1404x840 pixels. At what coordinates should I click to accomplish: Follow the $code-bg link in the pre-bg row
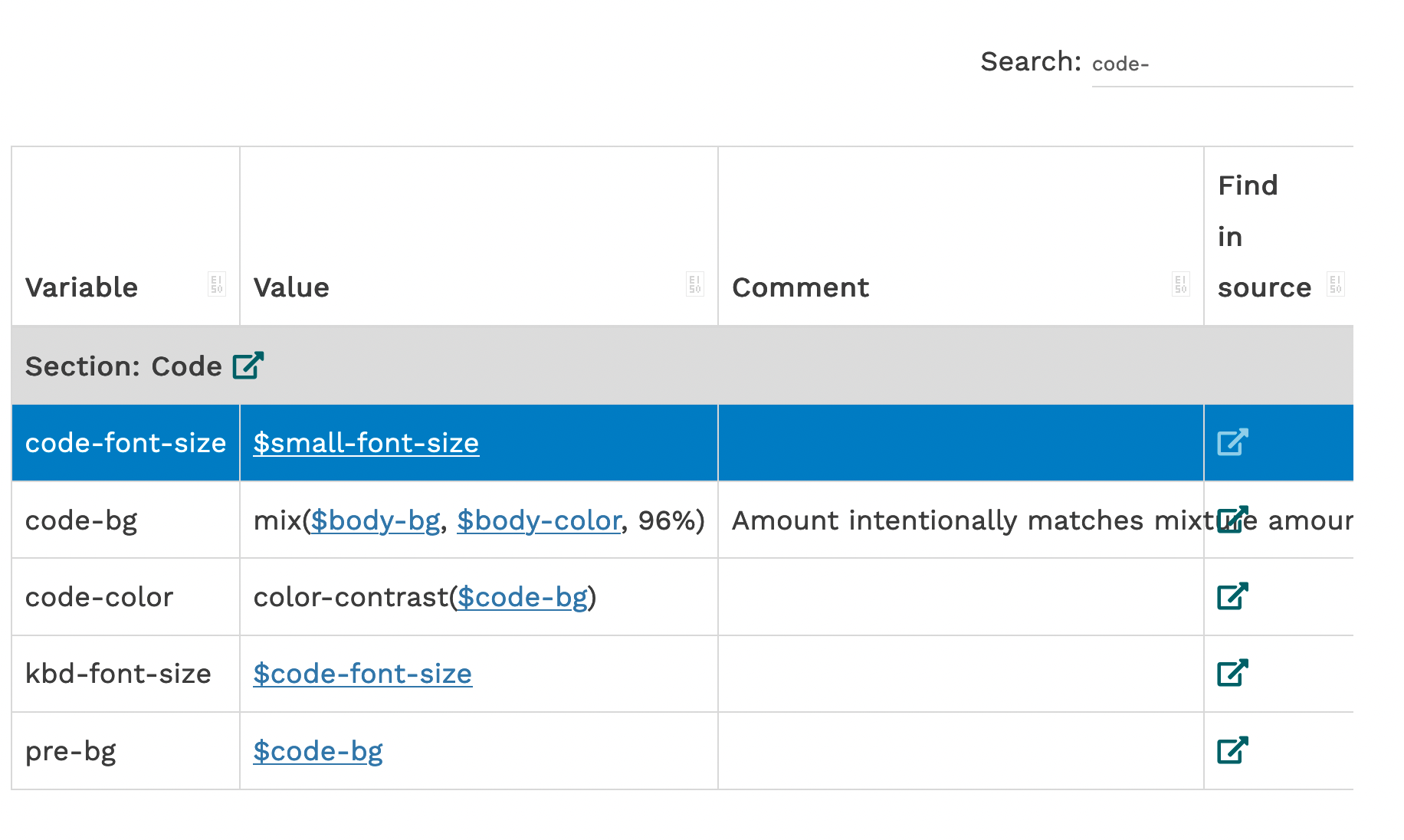tap(318, 751)
